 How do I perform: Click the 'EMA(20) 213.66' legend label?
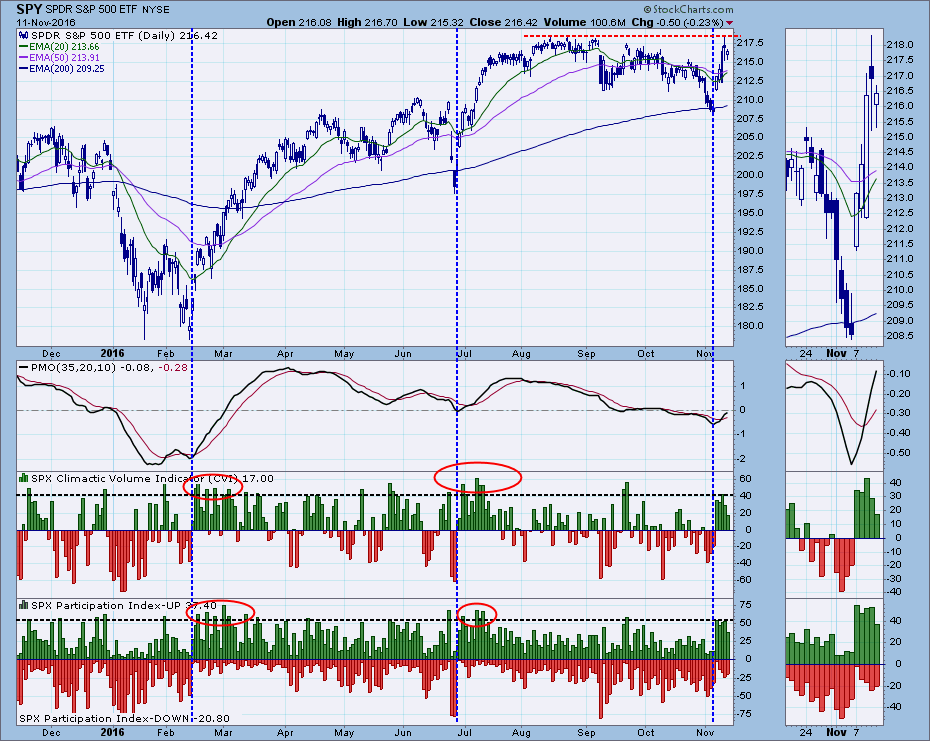click(64, 46)
